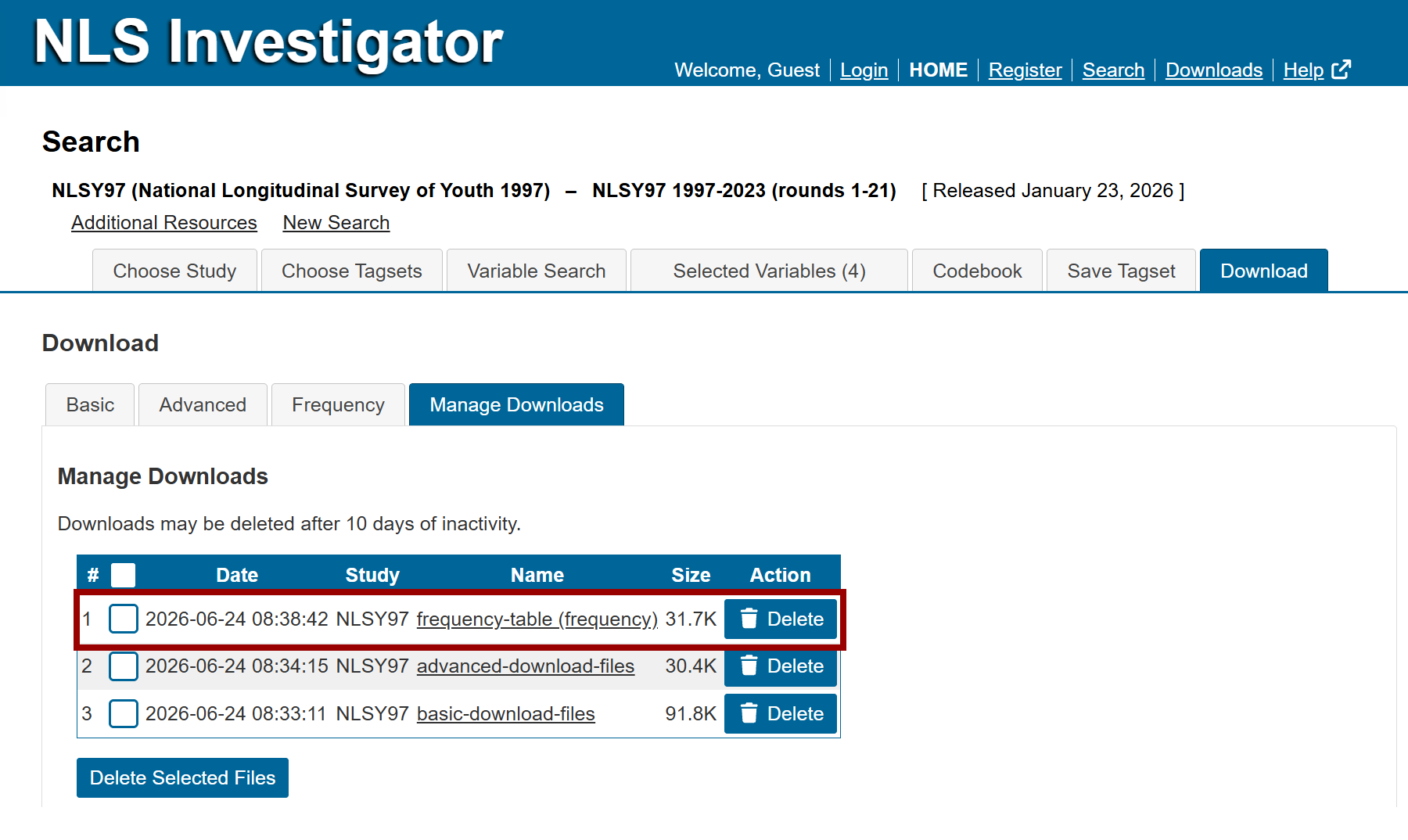The image size is (1408, 840).
Task: Go to the Codebook tab
Action: (x=977, y=271)
